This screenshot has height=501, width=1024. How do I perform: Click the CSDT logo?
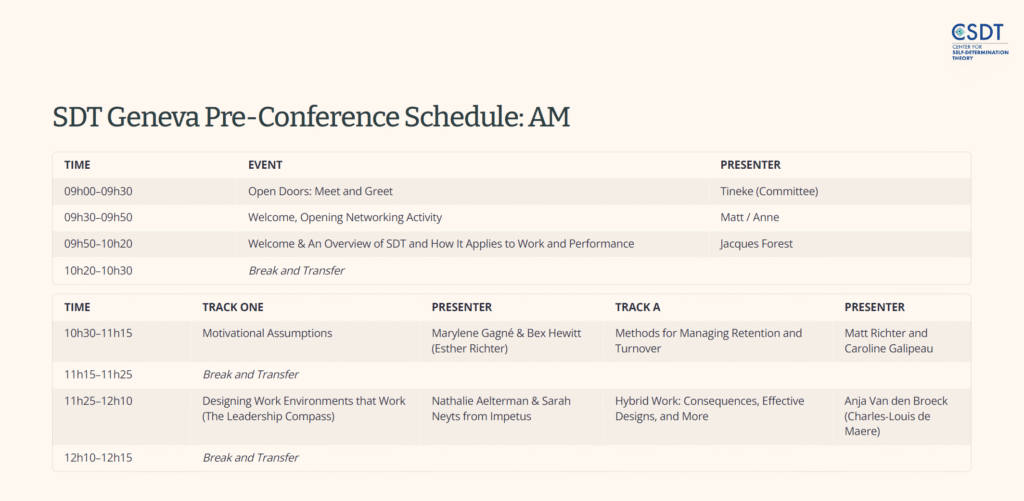[x=976, y=42]
